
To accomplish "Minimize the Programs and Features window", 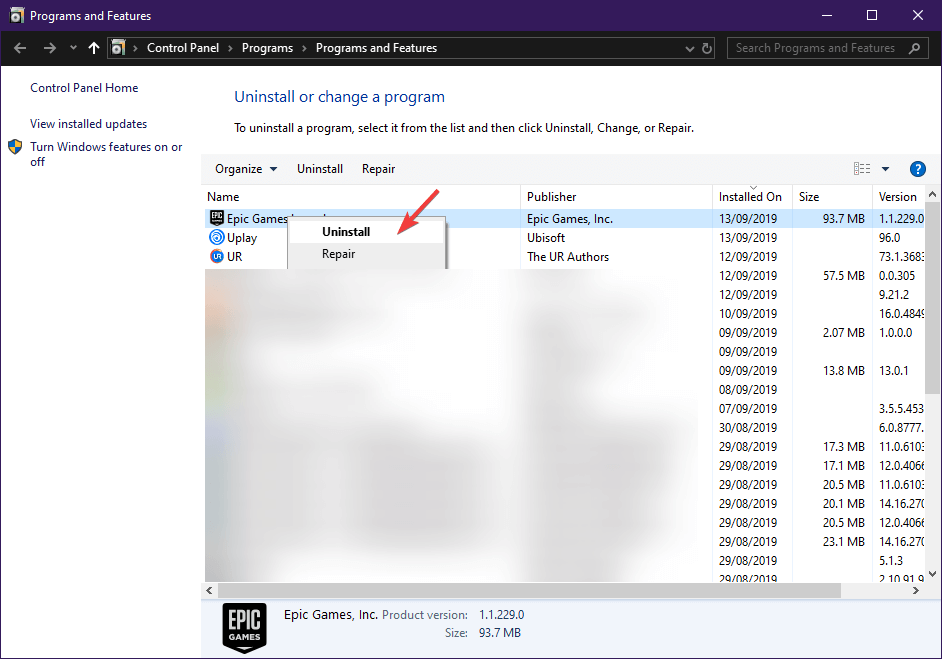I will pyautogui.click(x=827, y=16).
